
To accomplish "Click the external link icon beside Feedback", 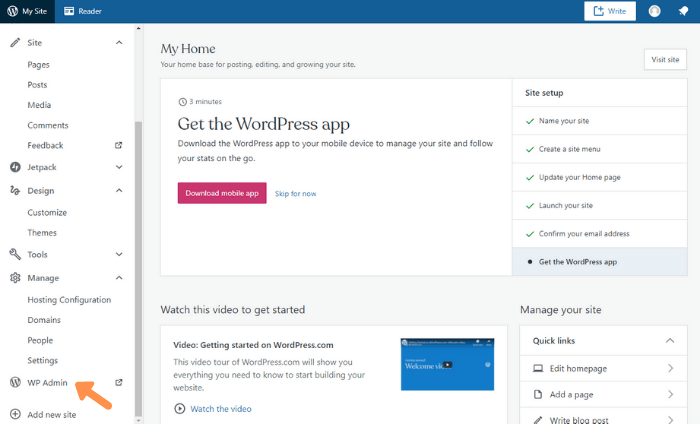I will click(118, 145).
